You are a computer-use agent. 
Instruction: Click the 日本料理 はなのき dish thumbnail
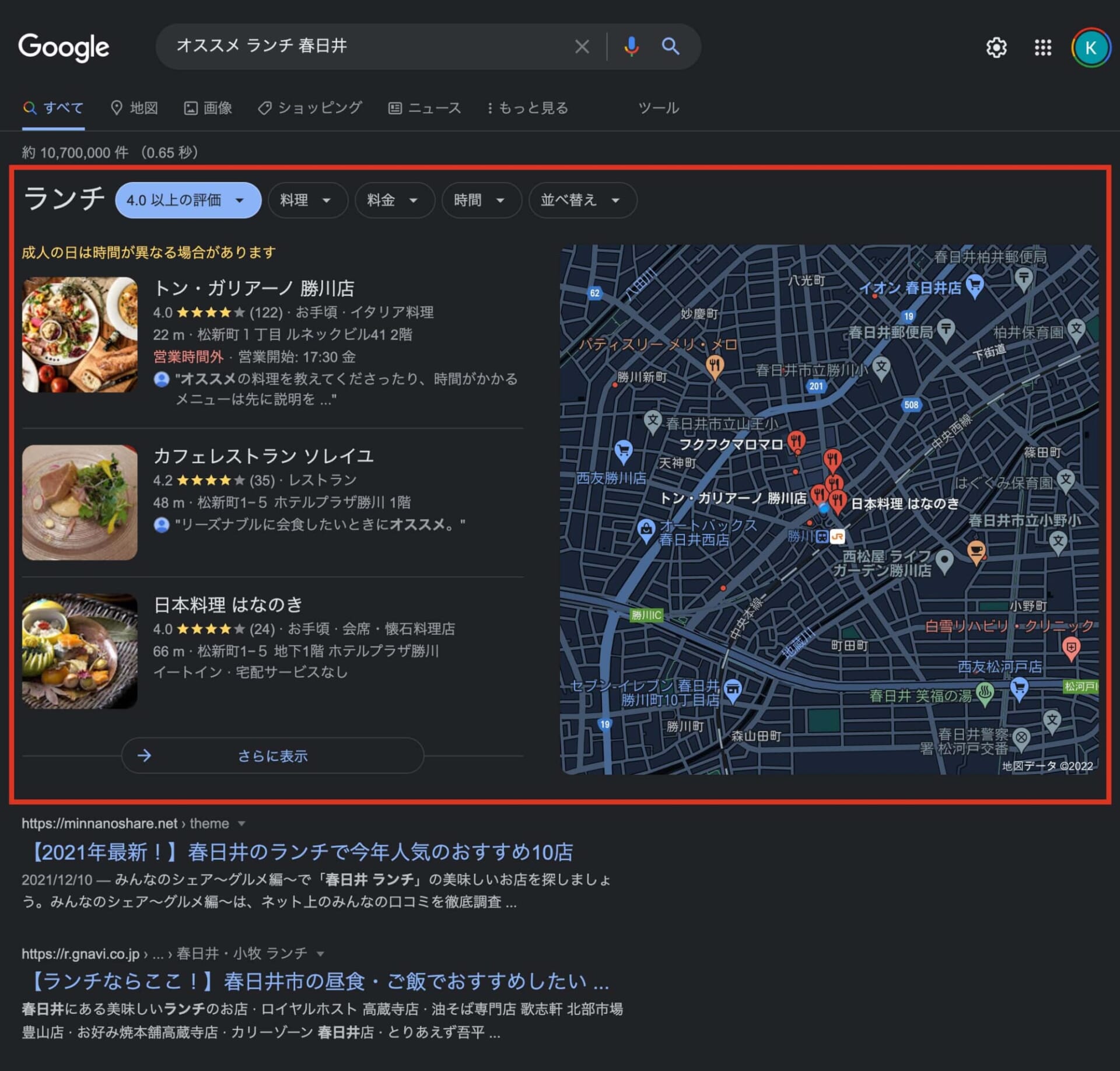point(80,652)
